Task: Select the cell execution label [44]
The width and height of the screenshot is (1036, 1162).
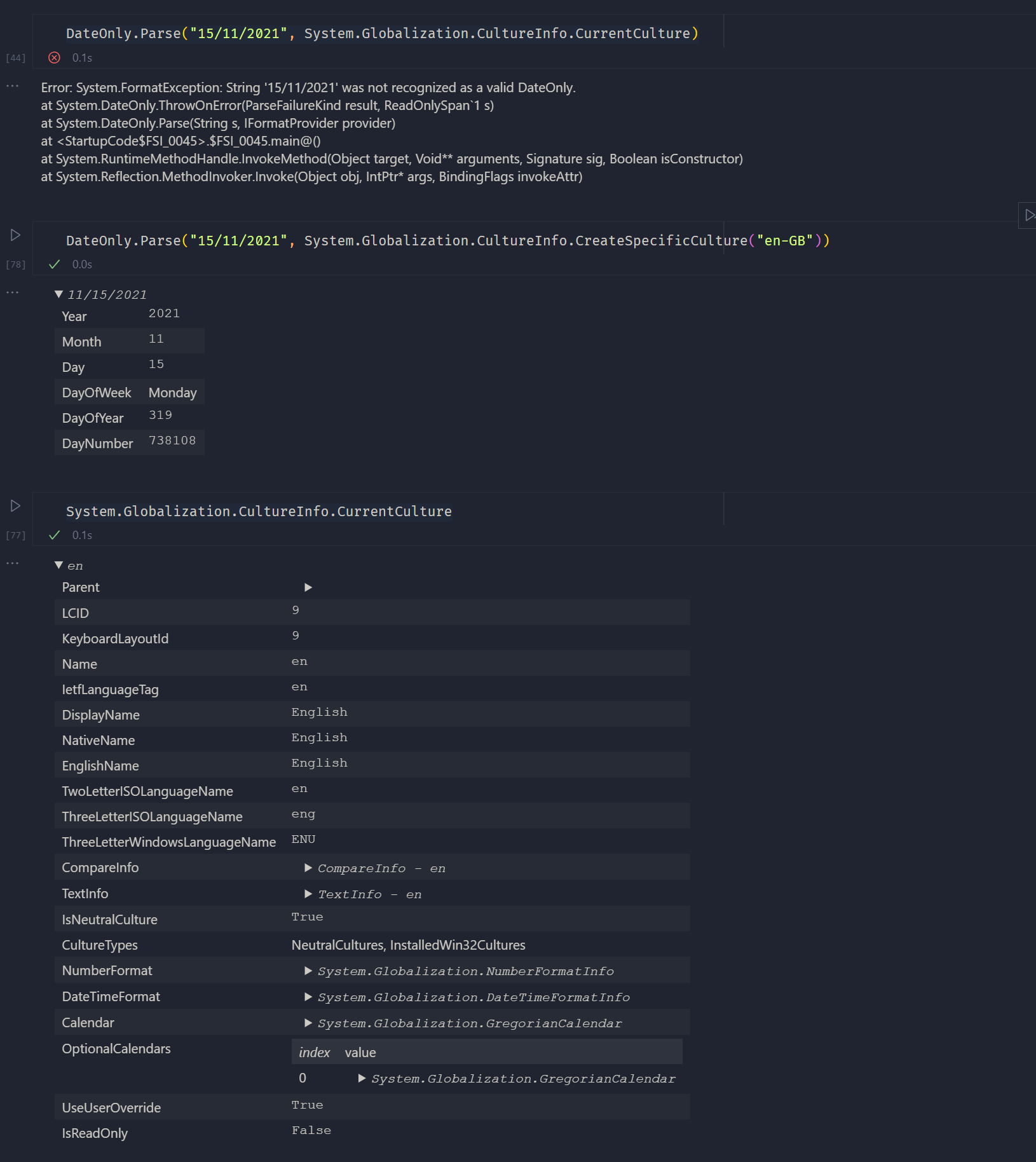Action: pos(15,58)
